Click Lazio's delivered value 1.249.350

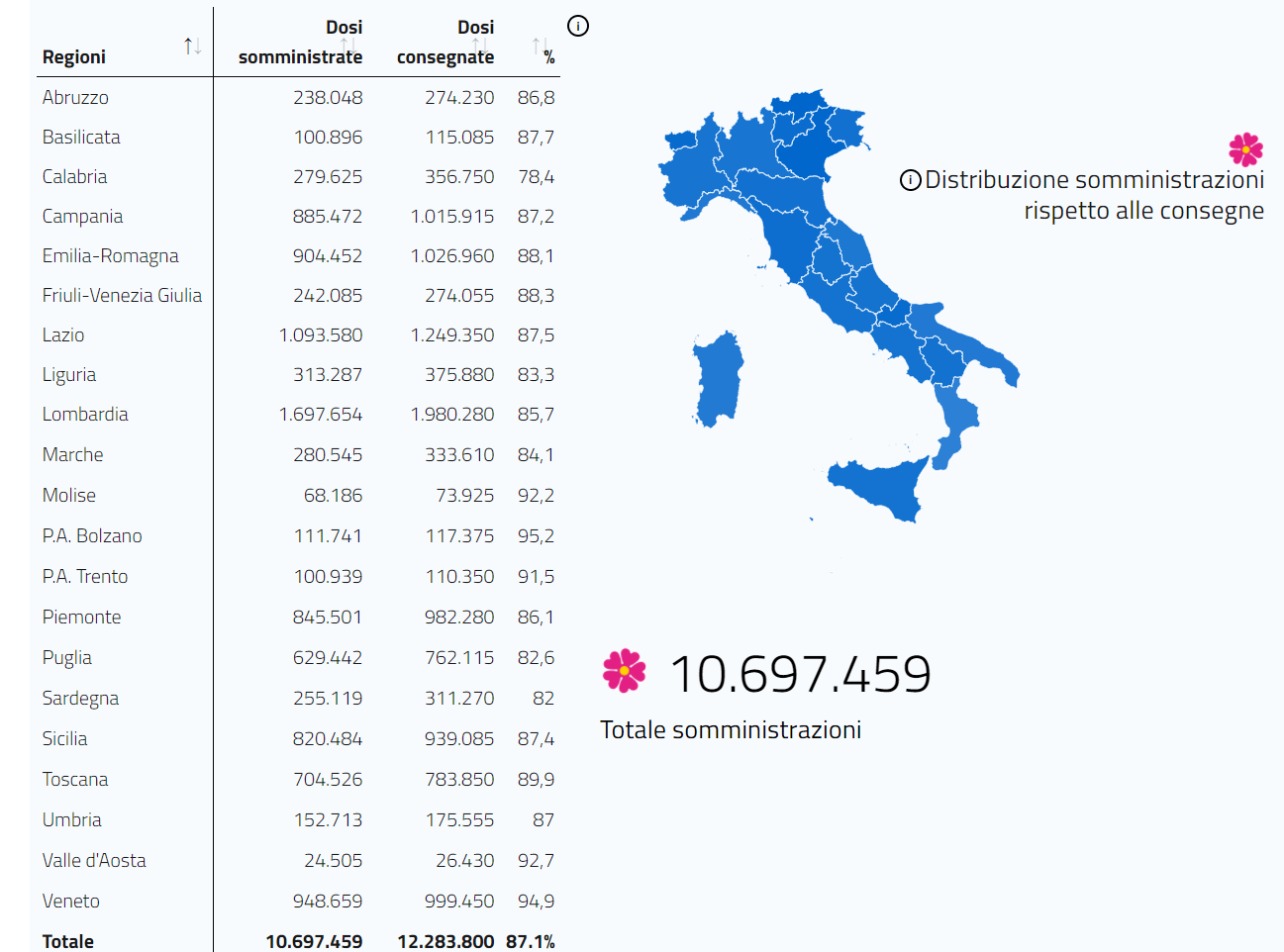(452, 334)
